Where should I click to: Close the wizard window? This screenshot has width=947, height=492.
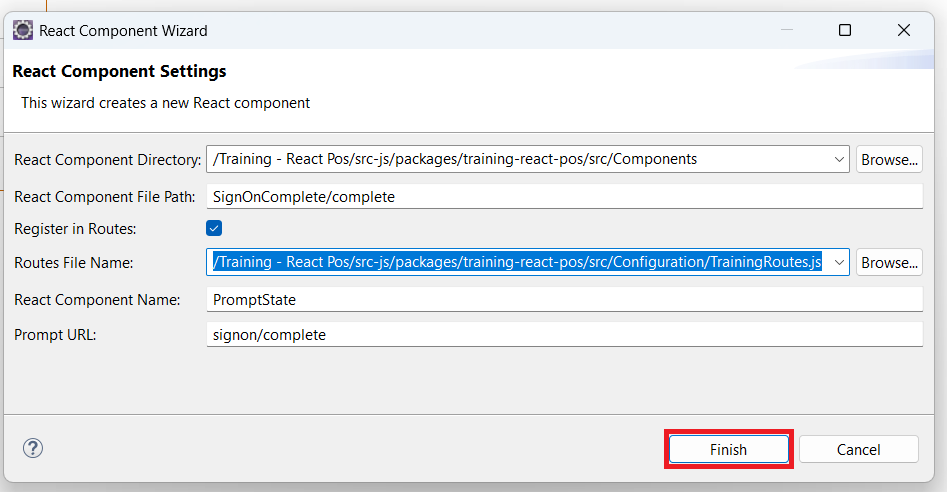tap(904, 30)
